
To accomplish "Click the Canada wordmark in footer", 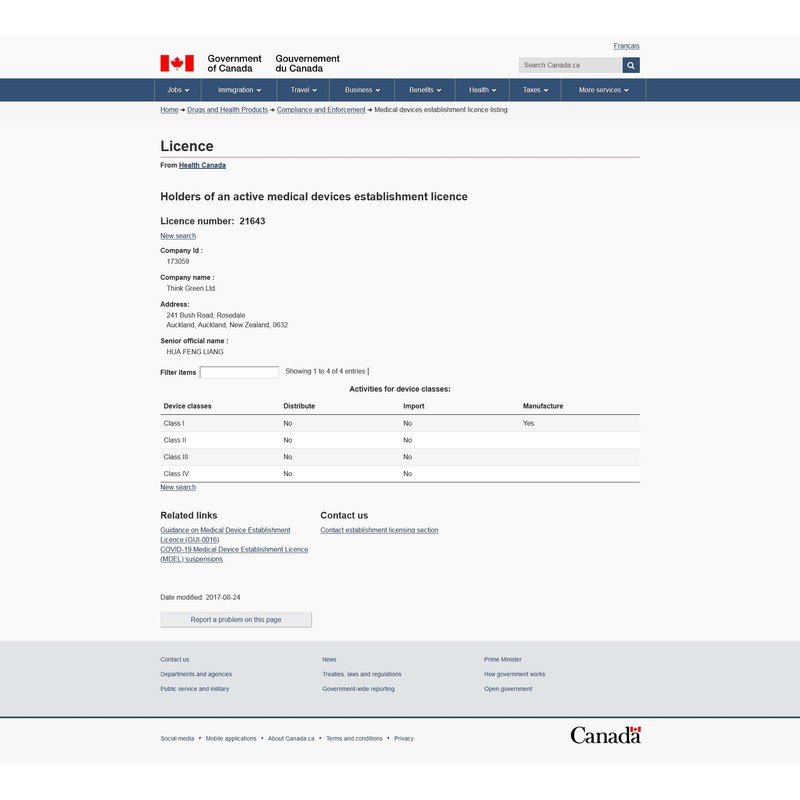I will 605,735.
